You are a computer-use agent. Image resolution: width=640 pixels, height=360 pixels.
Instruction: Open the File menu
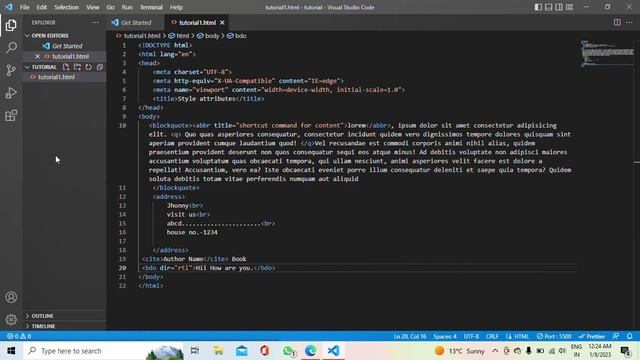click(x=24, y=7)
